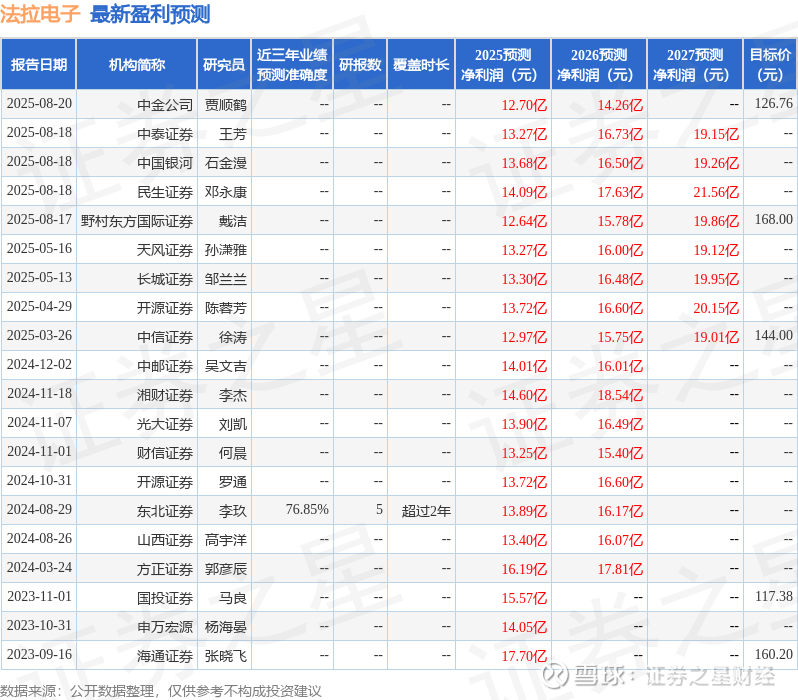Click target price 117.38

774,597
